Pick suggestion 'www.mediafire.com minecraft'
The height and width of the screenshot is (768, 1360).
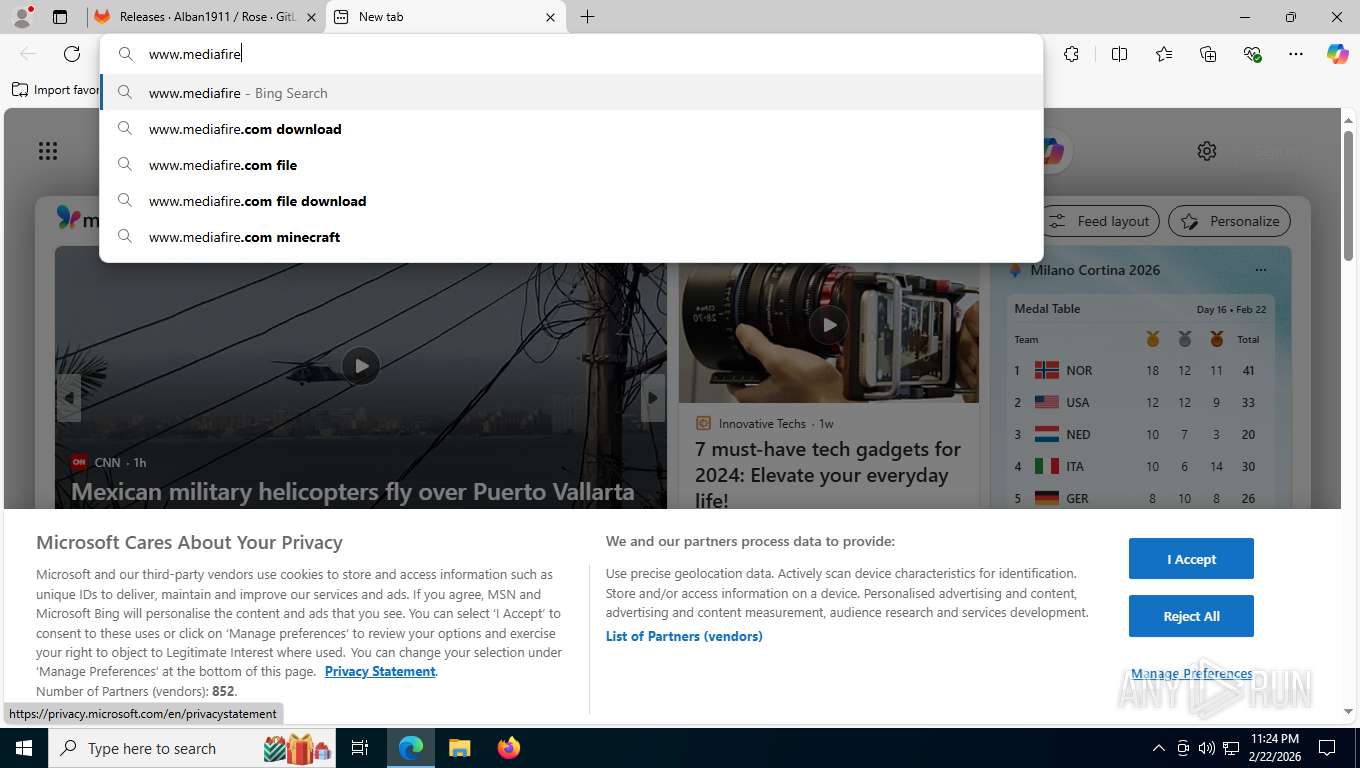pyautogui.click(x=571, y=237)
